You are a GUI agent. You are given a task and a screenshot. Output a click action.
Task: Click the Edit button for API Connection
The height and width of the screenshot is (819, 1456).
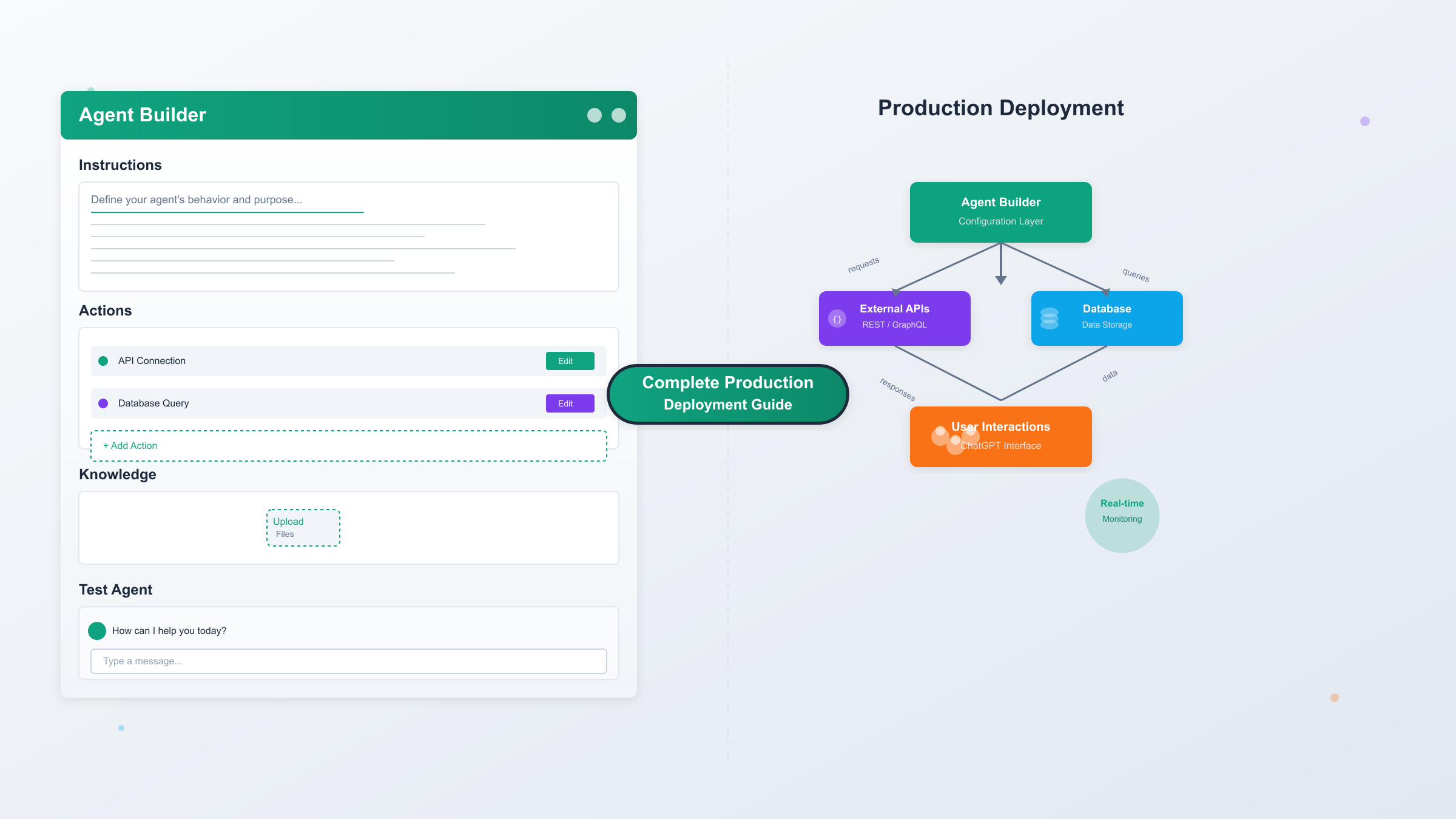point(569,360)
